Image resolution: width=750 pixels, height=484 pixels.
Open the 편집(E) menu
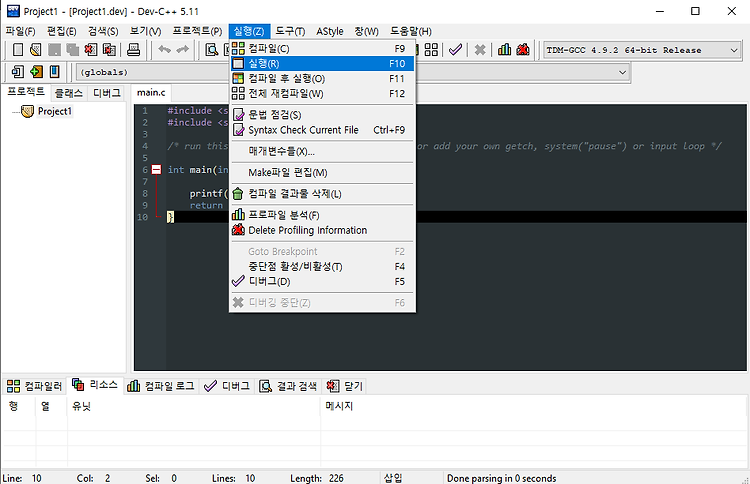(62, 32)
